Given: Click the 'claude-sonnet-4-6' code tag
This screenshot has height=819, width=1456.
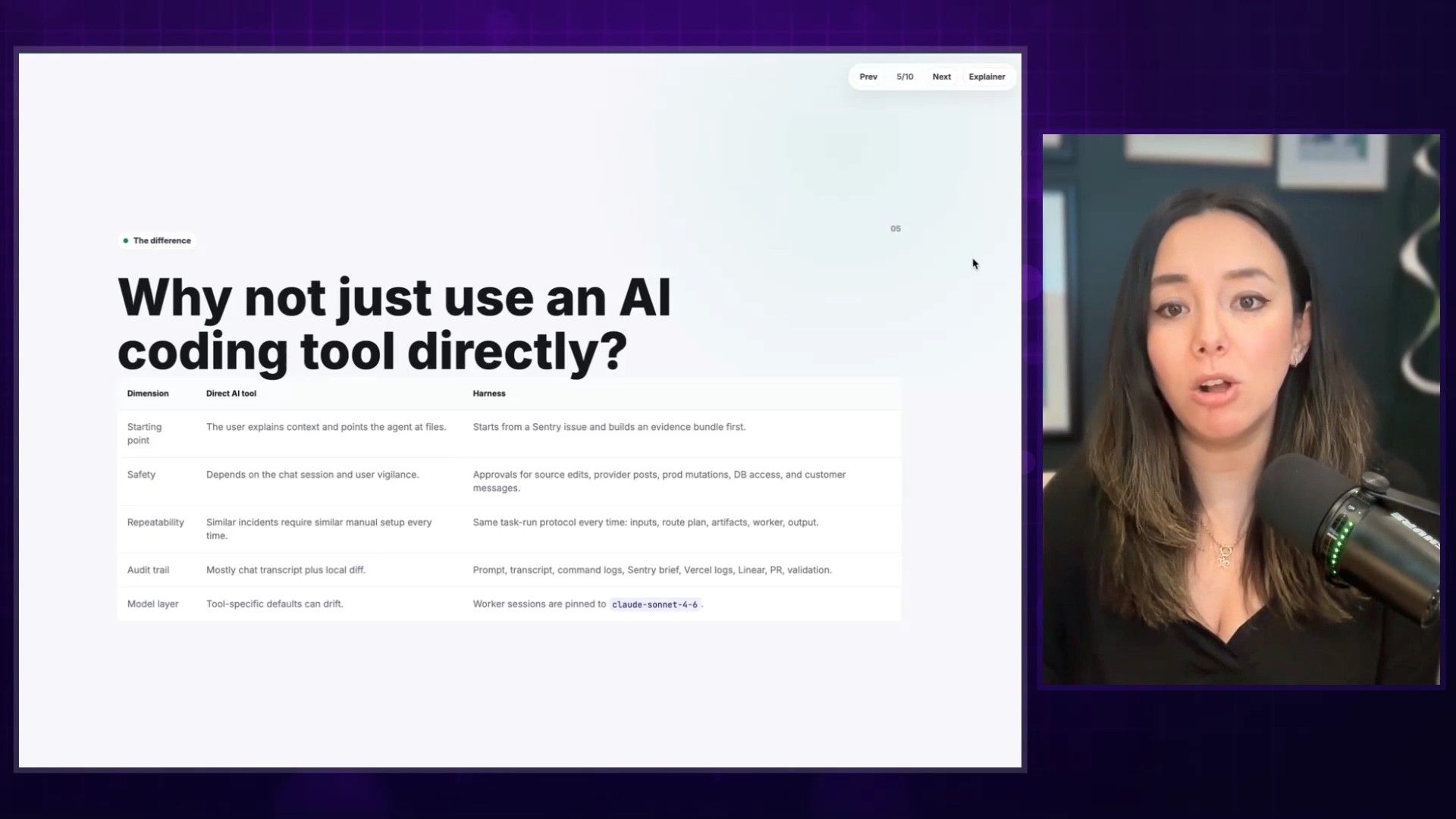Looking at the screenshot, I should tap(654, 604).
